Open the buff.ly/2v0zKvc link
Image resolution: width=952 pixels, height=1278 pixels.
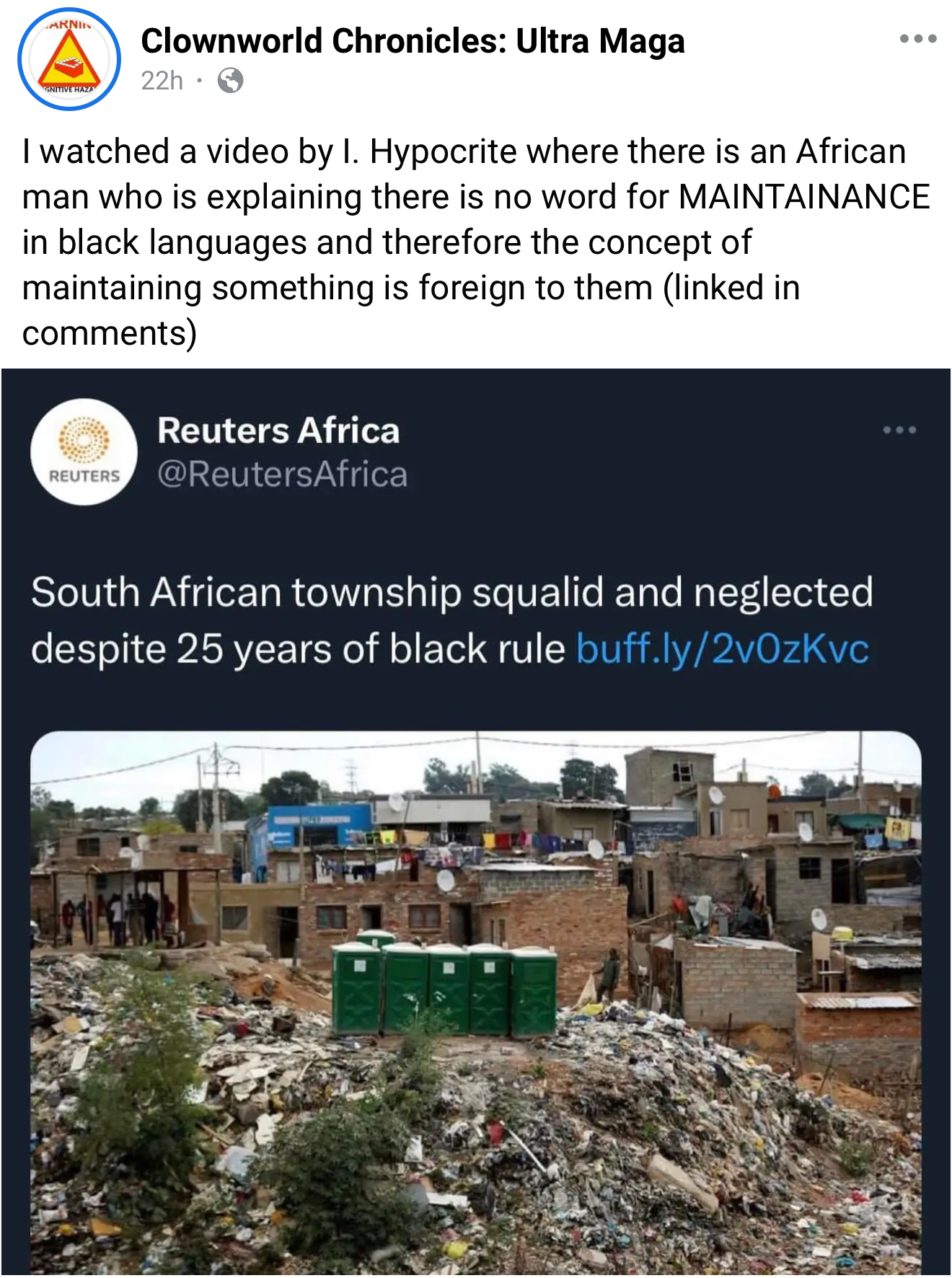(723, 648)
